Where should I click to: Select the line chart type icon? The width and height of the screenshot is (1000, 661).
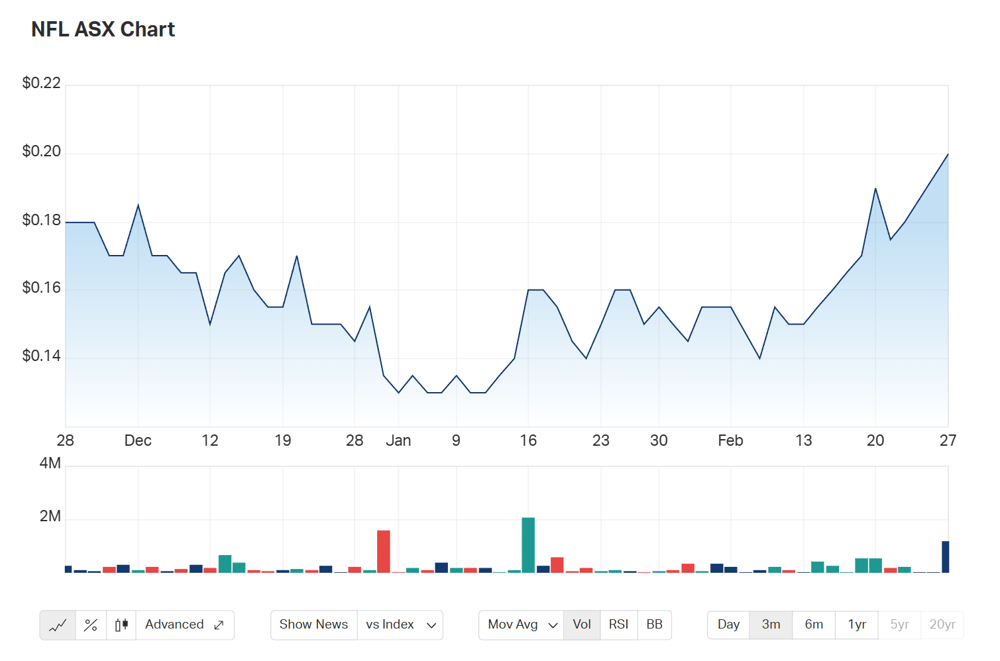pos(58,625)
